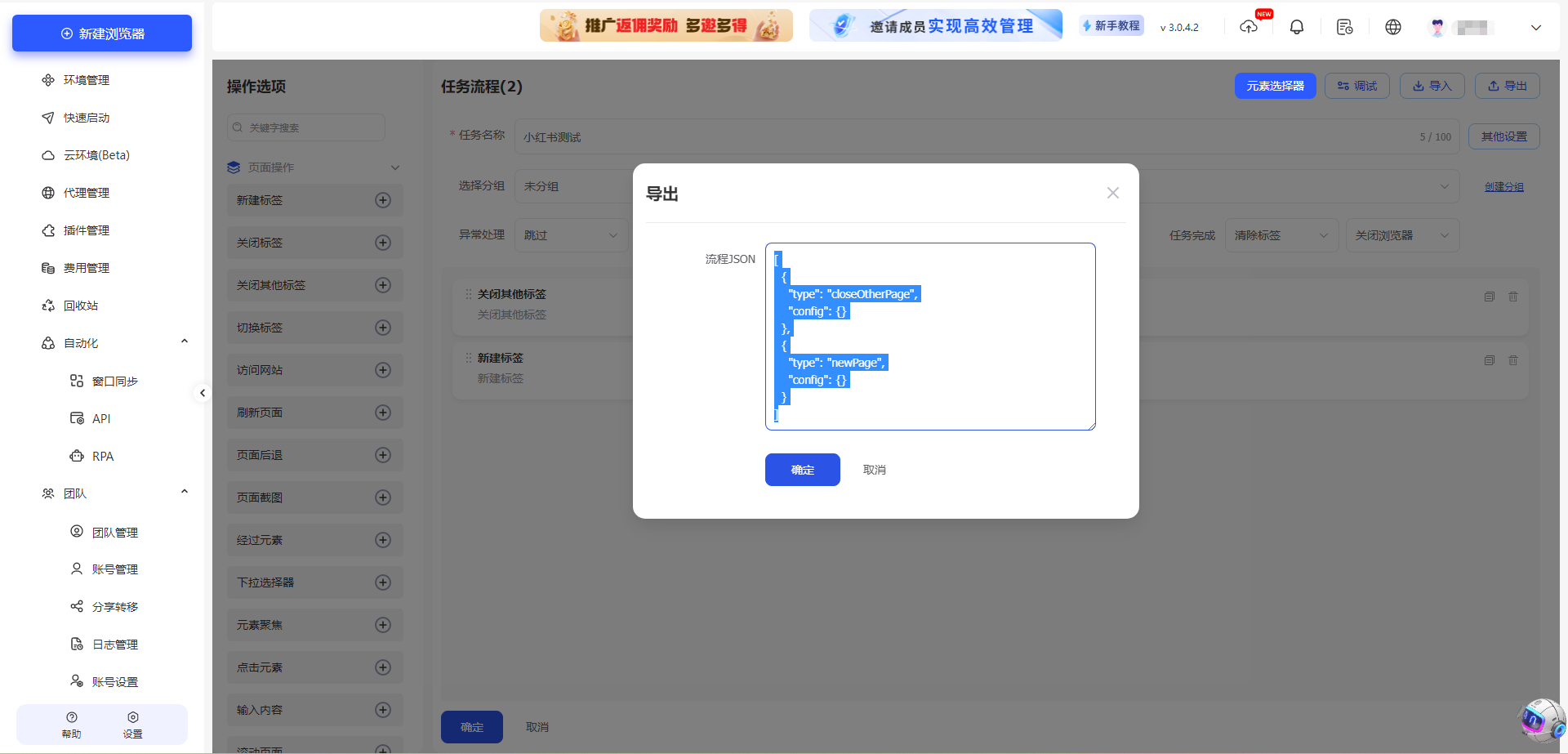1568x754 pixels.
Task: Delete the 新建标签 step via trash icon
Action: point(1513,360)
